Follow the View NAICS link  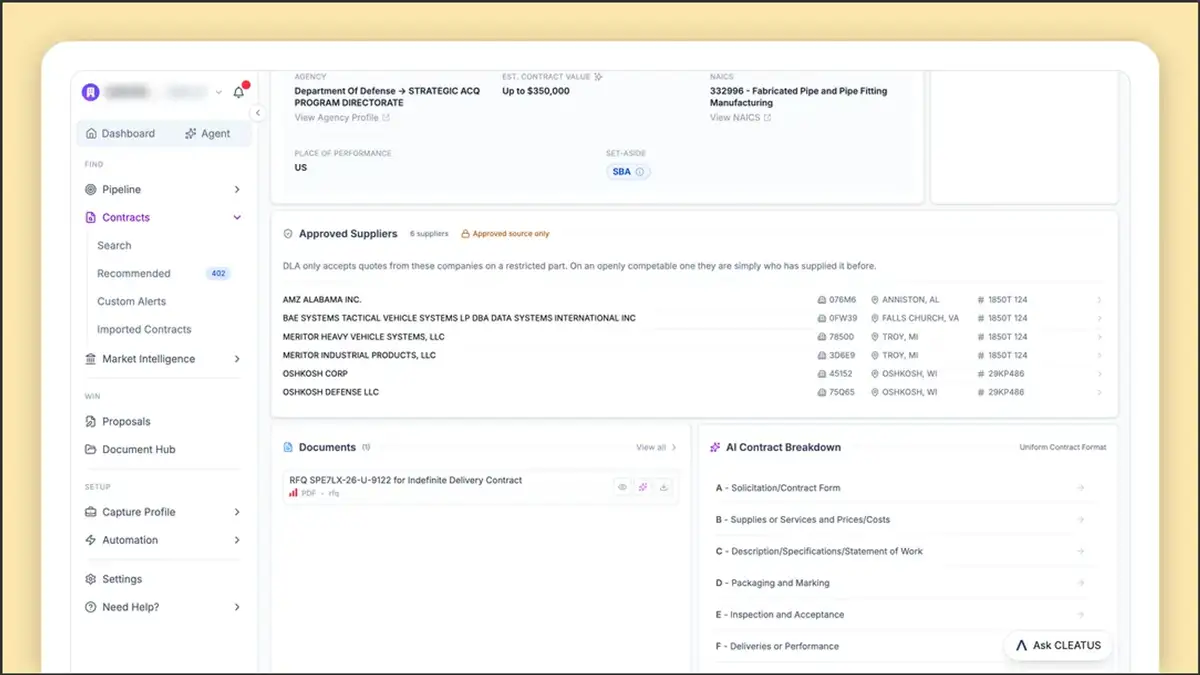click(x=741, y=118)
